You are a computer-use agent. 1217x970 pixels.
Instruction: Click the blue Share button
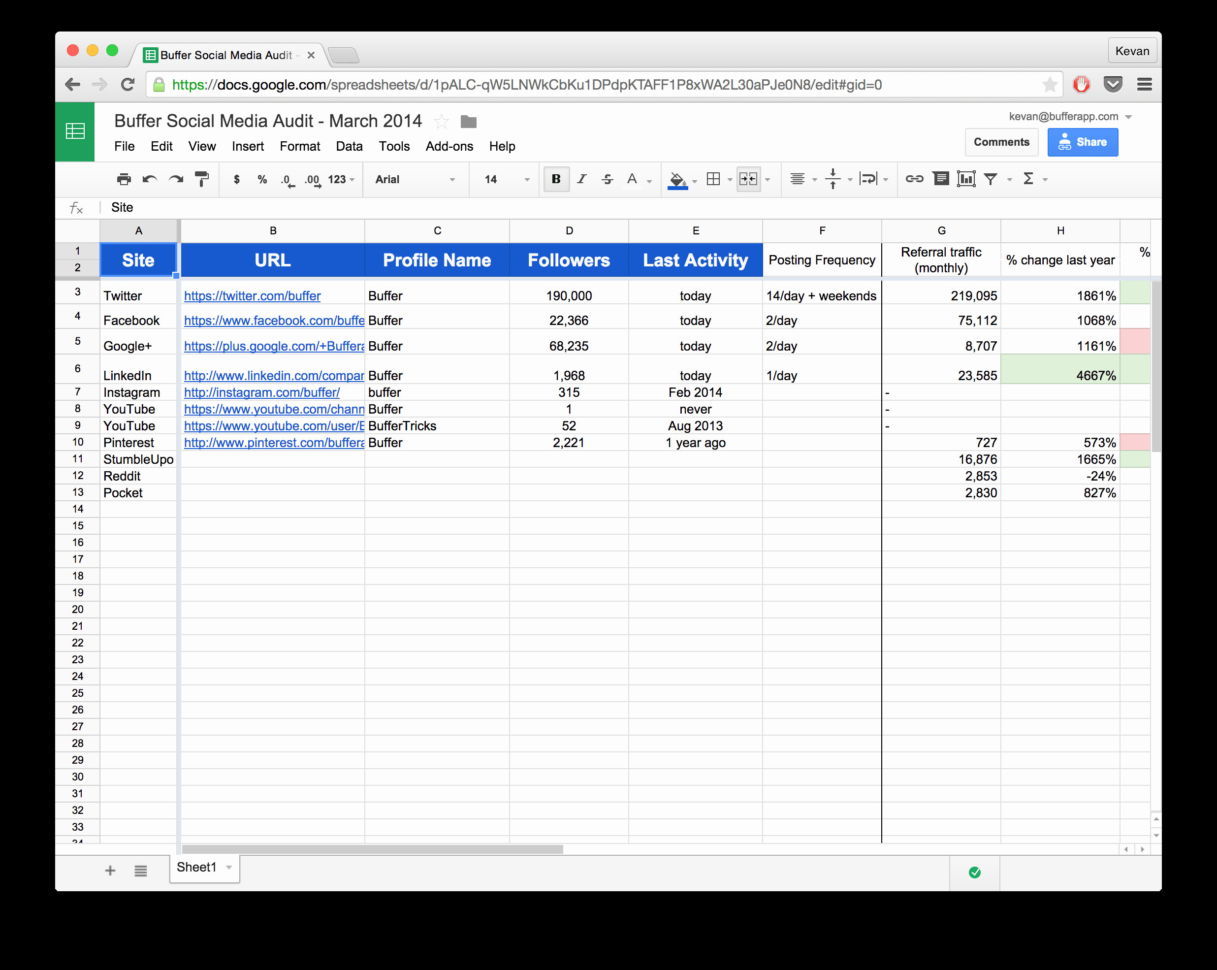[1082, 142]
